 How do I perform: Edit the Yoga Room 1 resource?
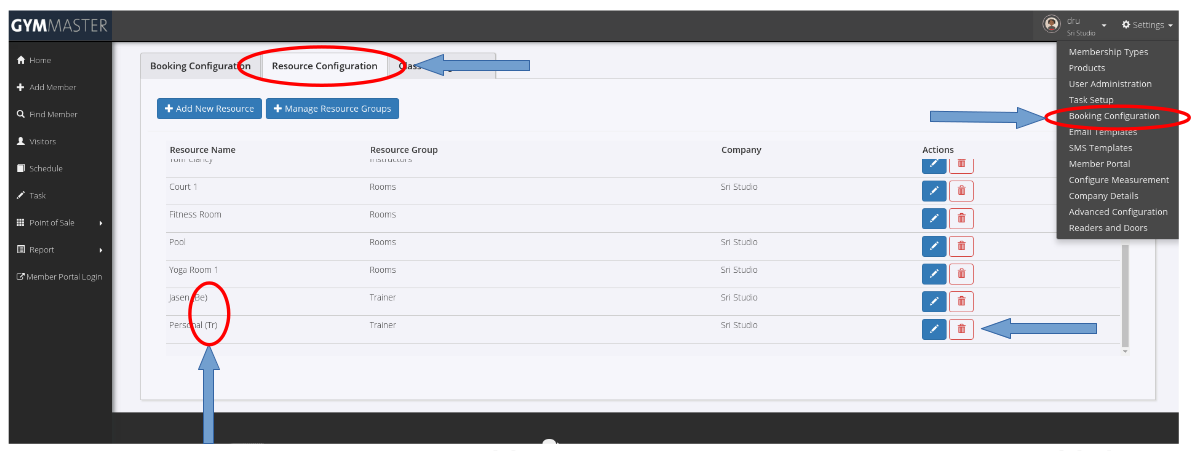934,273
